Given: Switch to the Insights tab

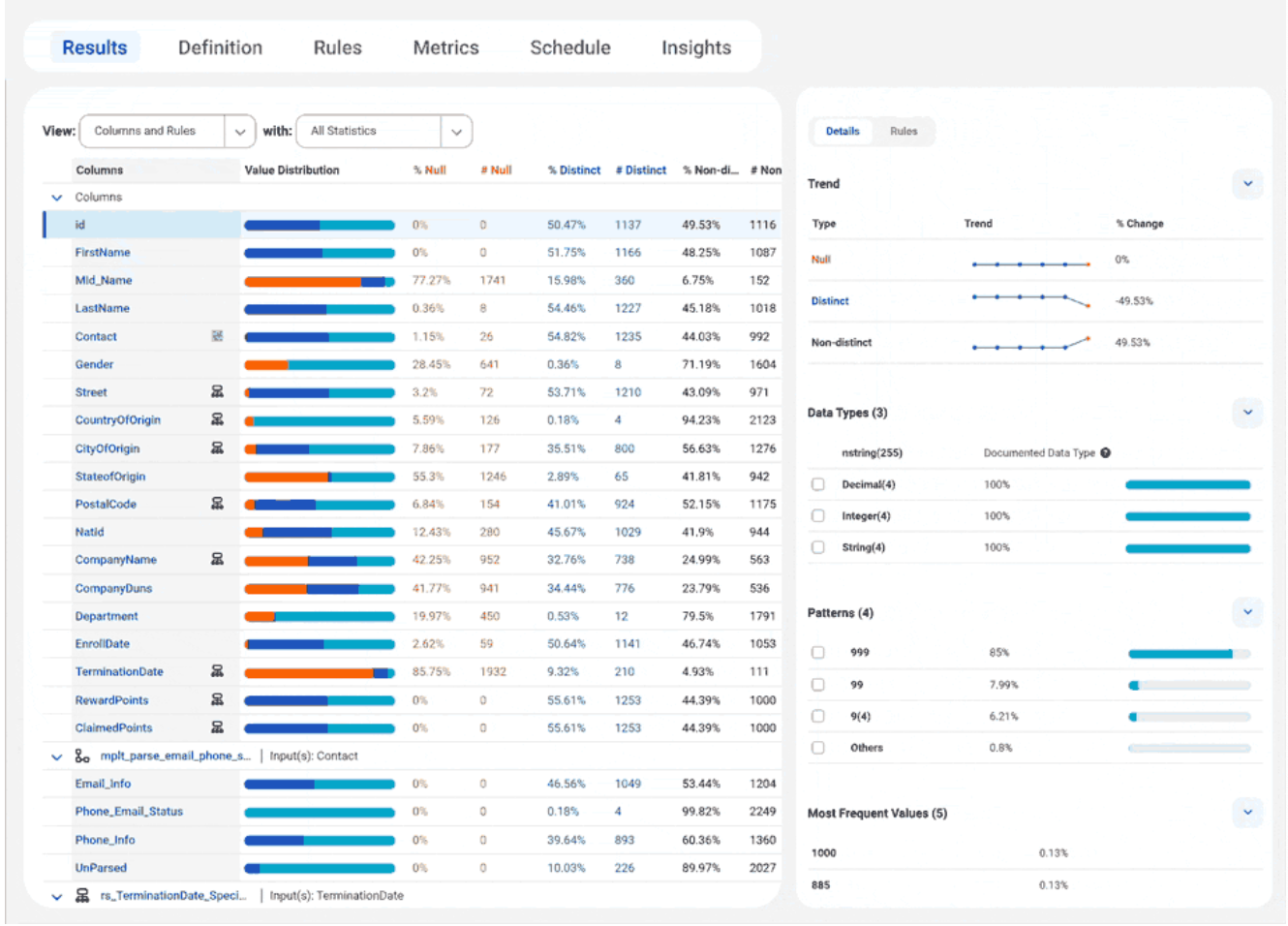Looking at the screenshot, I should pyautogui.click(x=695, y=47).
